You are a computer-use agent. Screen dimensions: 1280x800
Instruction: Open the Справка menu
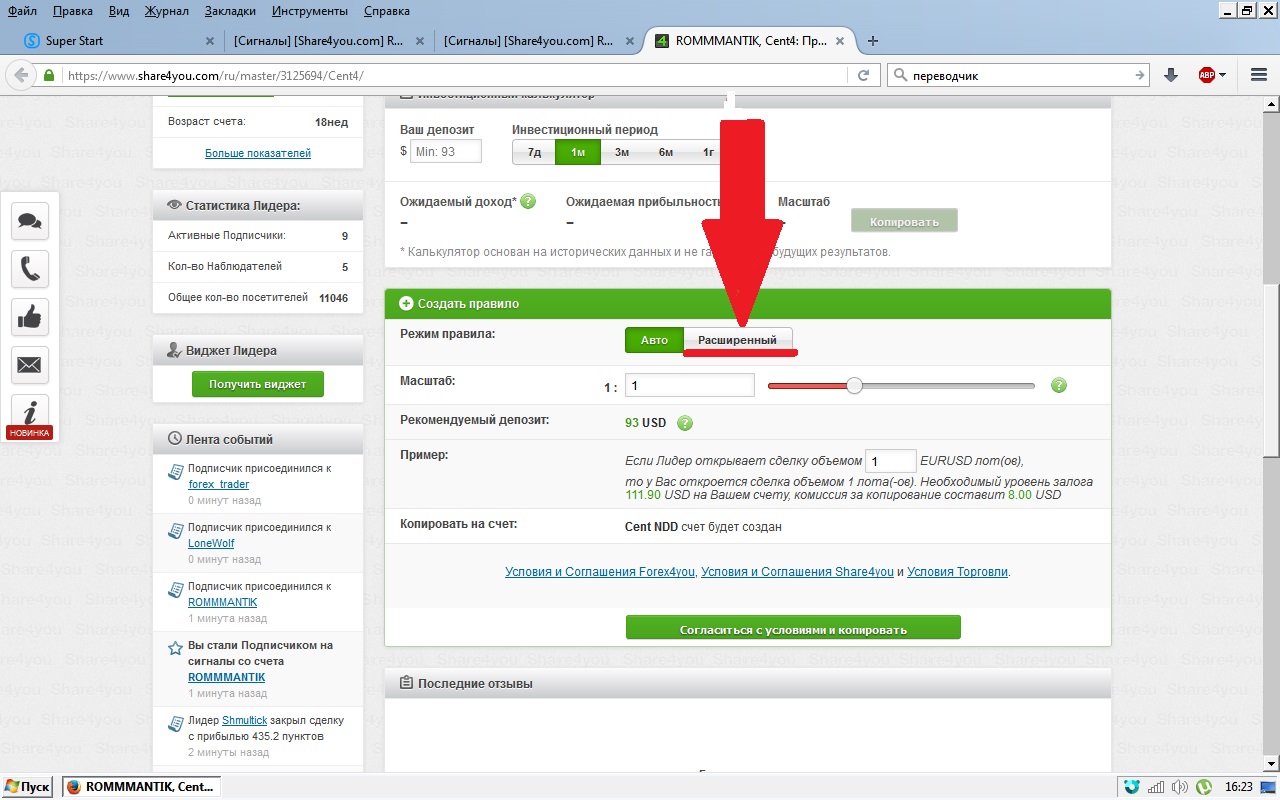click(385, 11)
